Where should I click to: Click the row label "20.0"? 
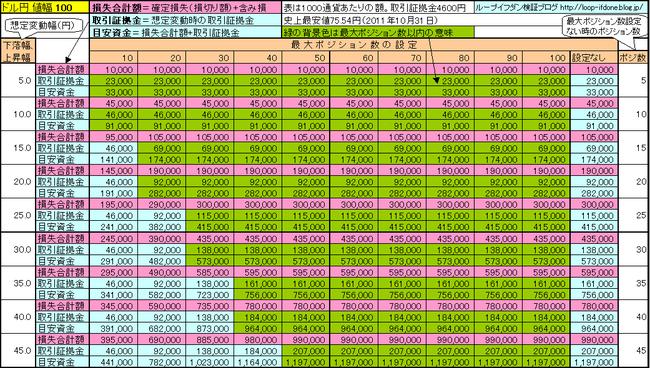click(x=18, y=182)
